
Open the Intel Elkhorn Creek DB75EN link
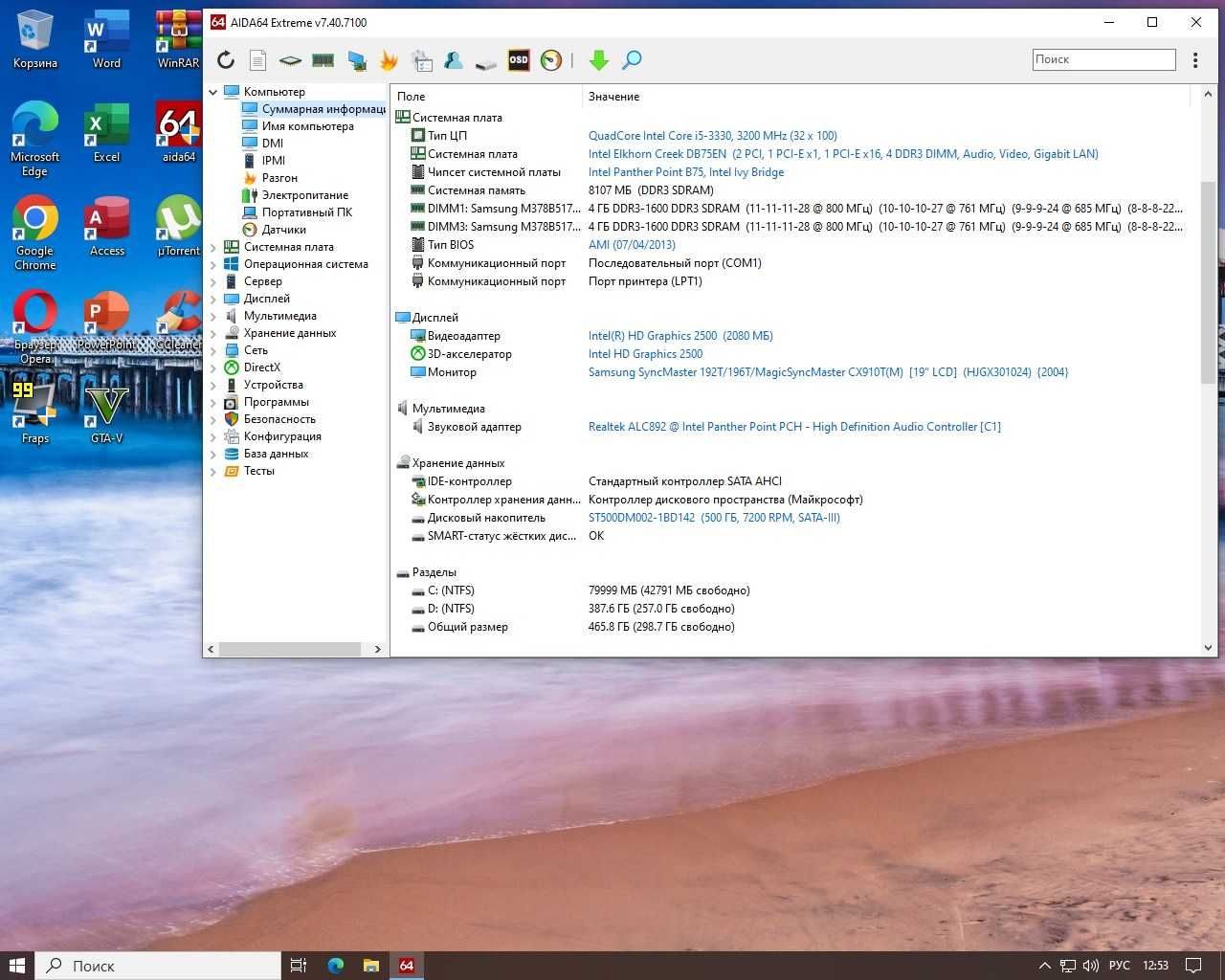tap(843, 154)
